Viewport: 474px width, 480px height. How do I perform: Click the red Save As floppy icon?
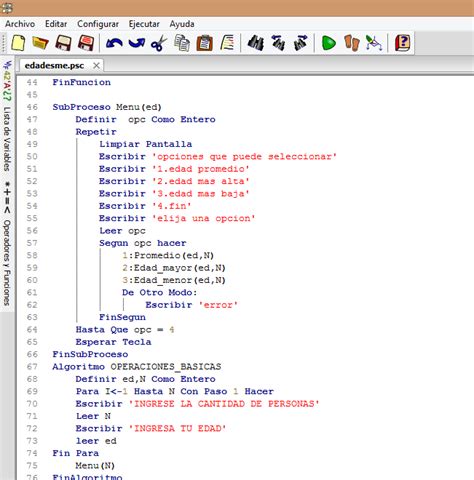(x=86, y=43)
